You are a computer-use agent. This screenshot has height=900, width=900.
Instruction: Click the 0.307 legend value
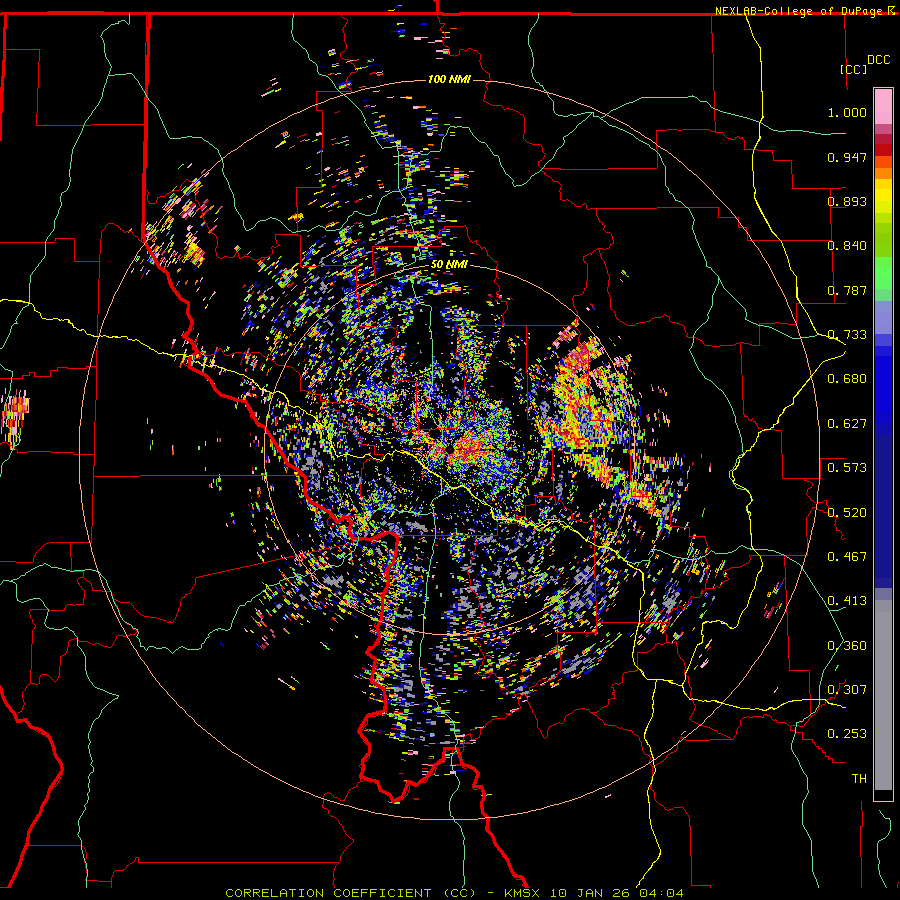tap(847, 690)
